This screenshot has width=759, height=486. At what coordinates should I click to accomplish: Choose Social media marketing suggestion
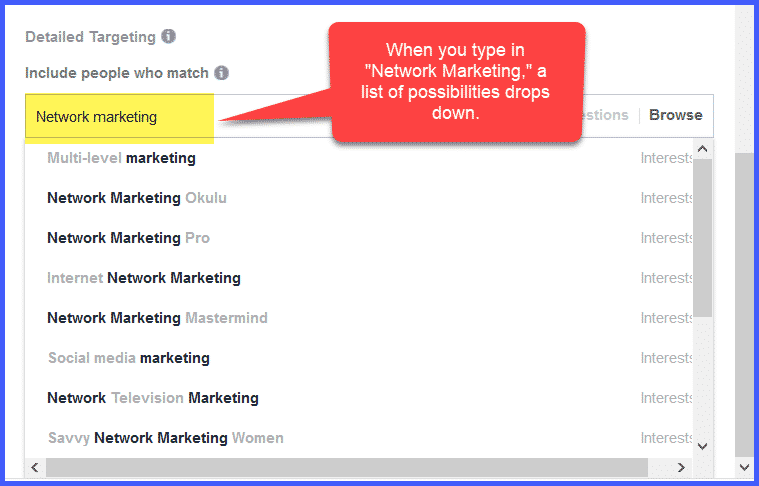[128, 358]
